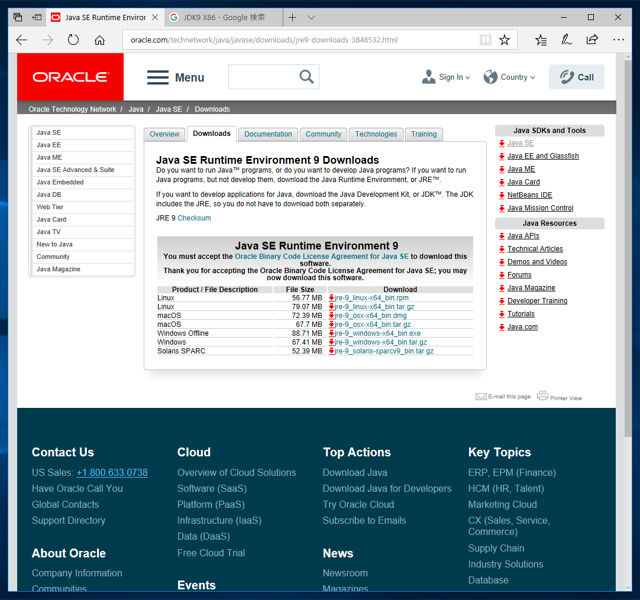Open the Oracle hamburger Menu

click(176, 78)
